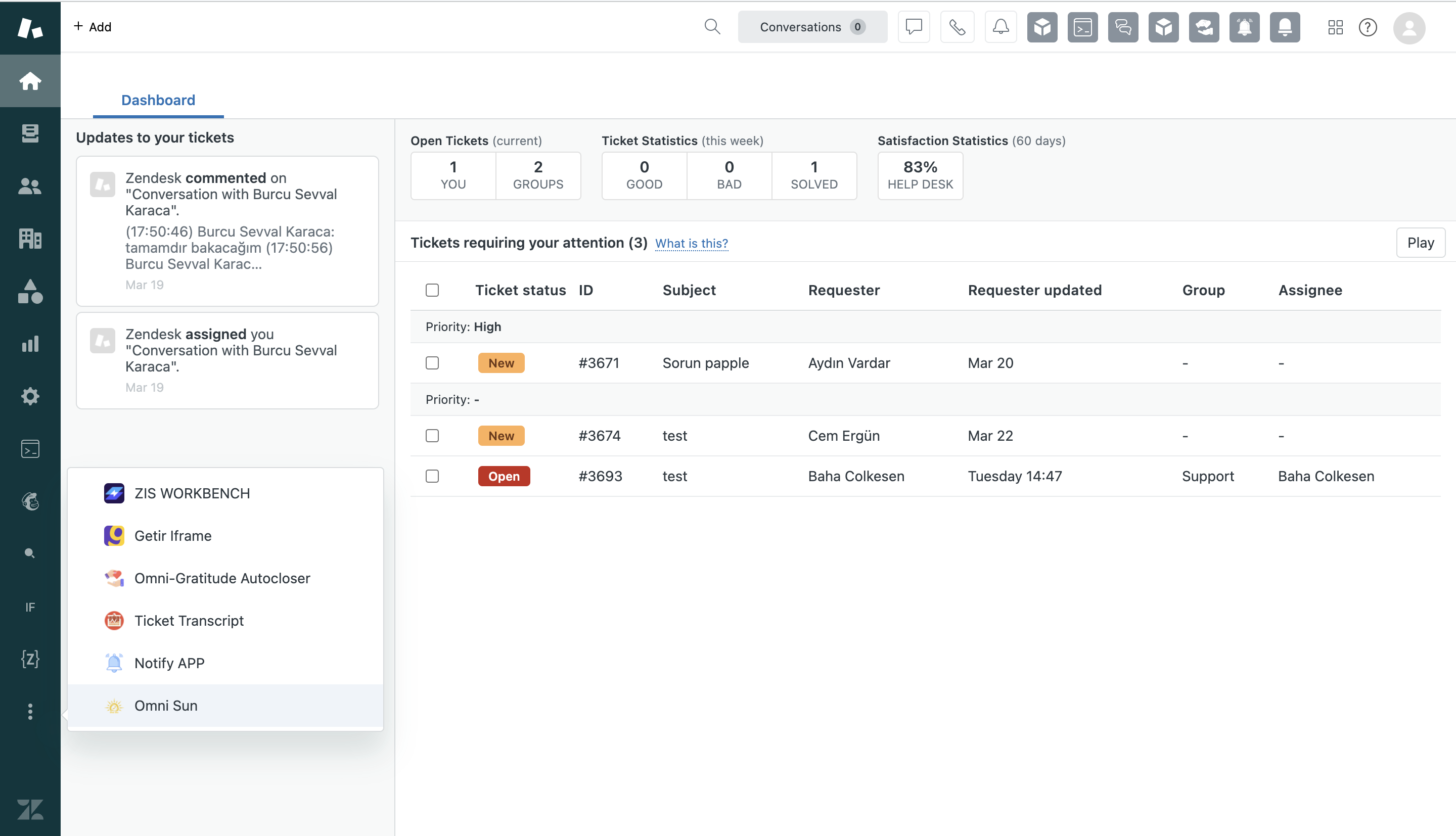Open the shapes apps icon in sidebar
The image size is (1456, 836).
(x=30, y=291)
